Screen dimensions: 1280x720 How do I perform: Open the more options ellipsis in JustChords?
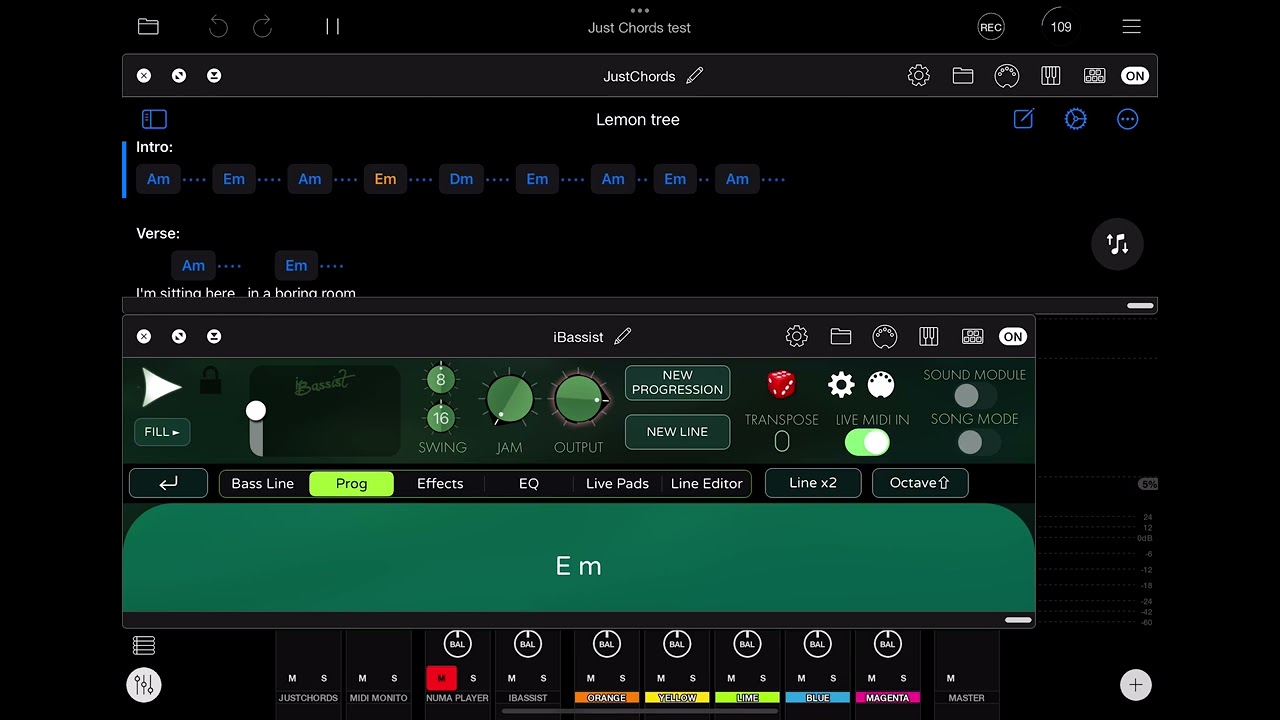pos(1127,119)
